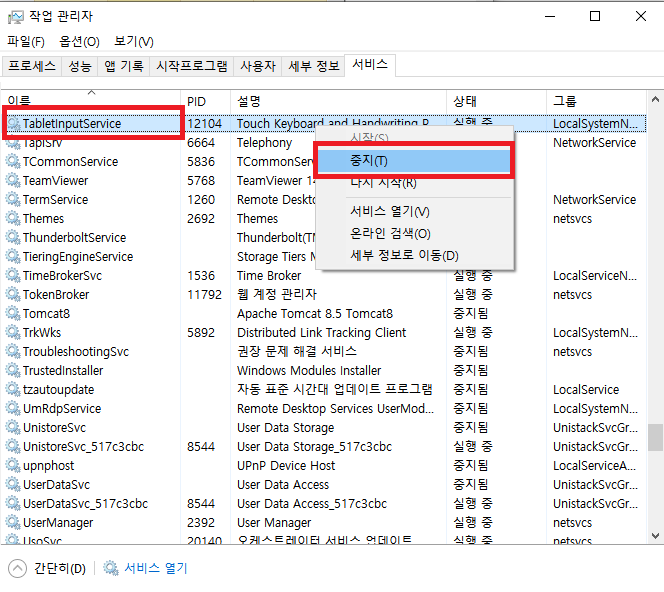
Task: Switch to the 사용자 tab
Action: [x=258, y=66]
